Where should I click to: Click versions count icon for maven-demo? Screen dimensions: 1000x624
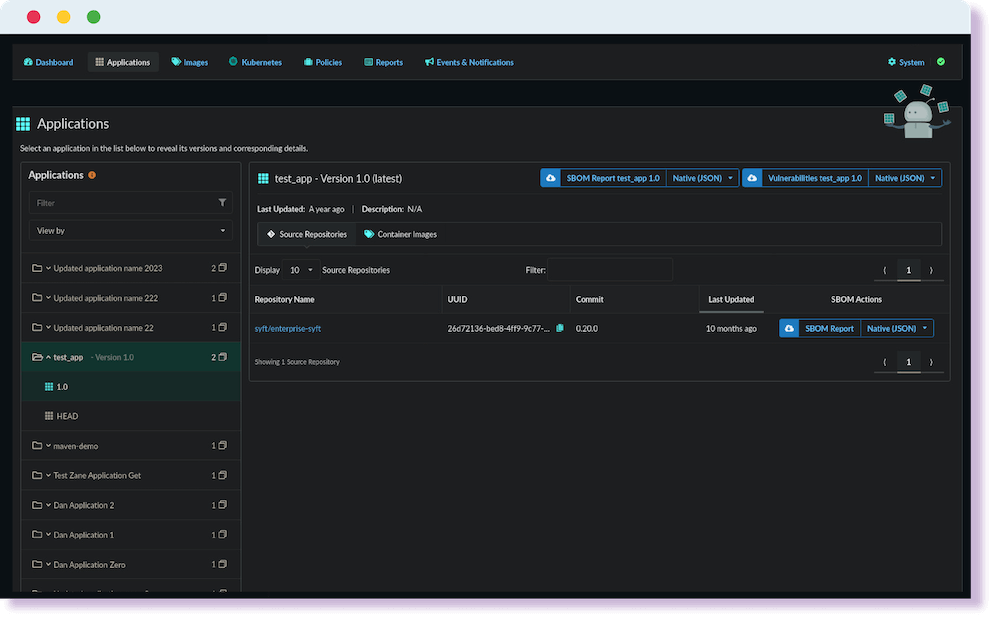click(x=223, y=446)
